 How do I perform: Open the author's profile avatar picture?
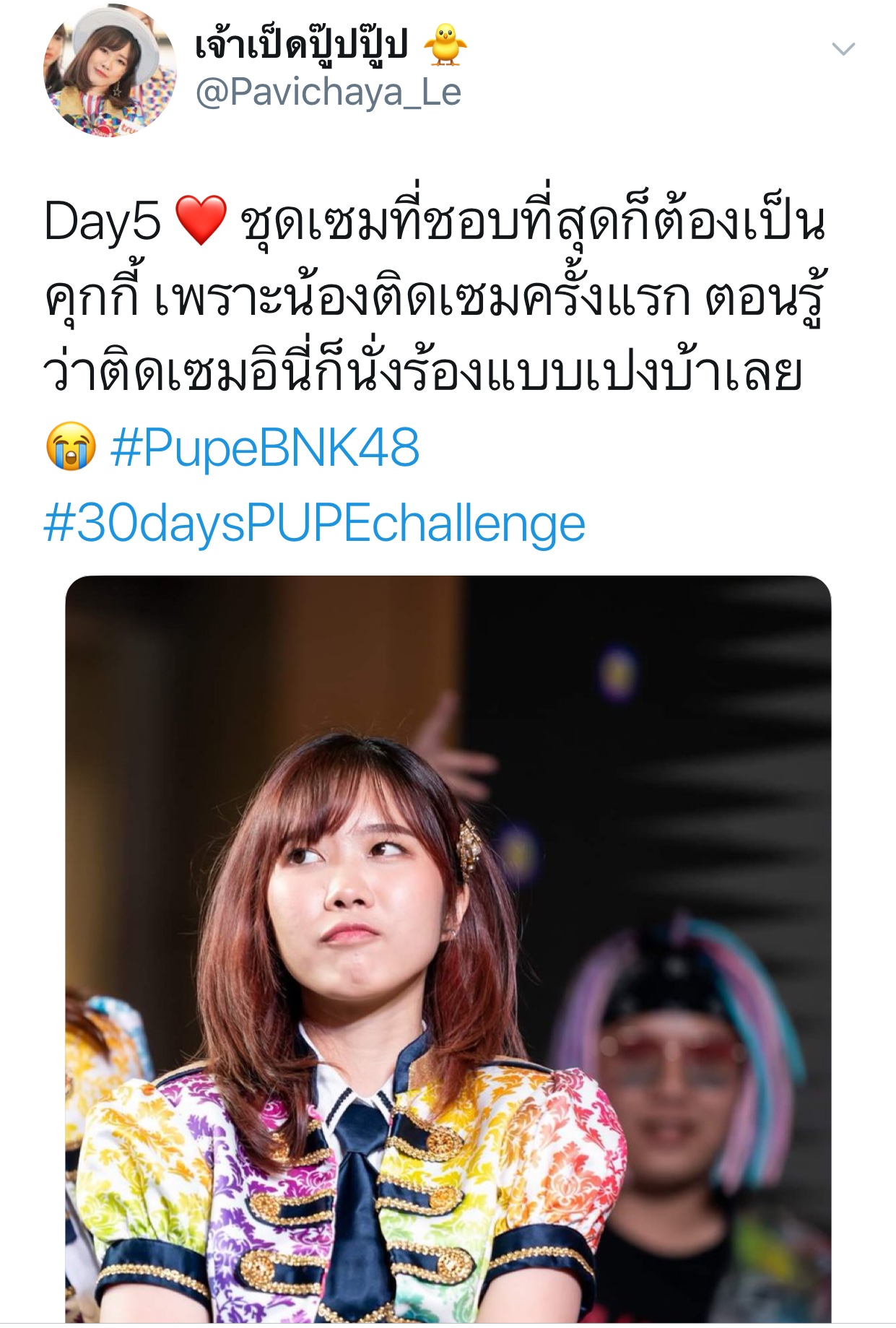point(110,71)
